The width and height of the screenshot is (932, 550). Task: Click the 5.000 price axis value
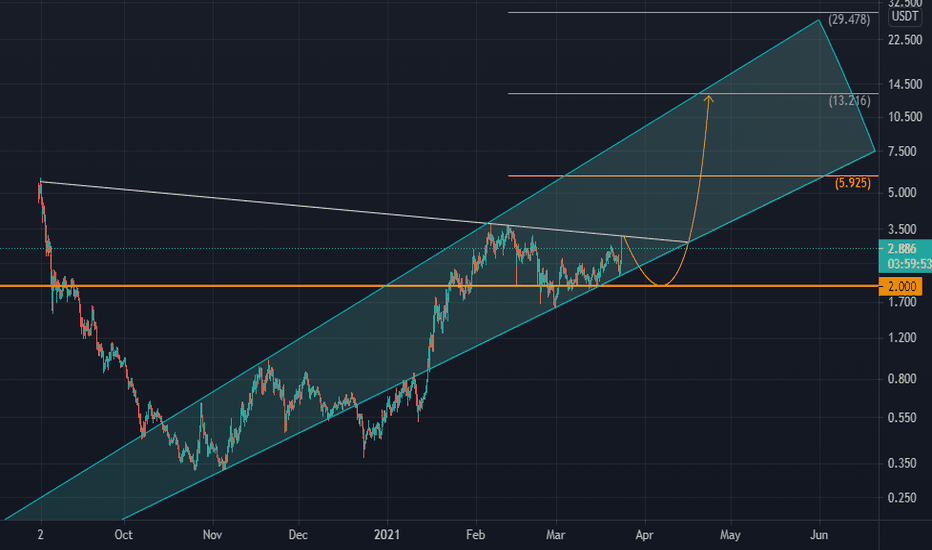coord(902,193)
